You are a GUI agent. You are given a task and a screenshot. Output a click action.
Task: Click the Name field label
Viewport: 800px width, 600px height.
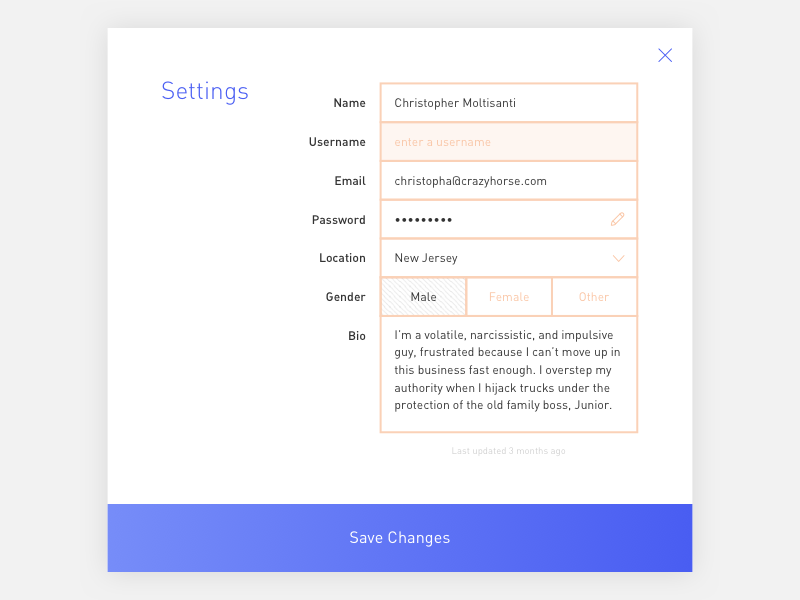point(349,103)
